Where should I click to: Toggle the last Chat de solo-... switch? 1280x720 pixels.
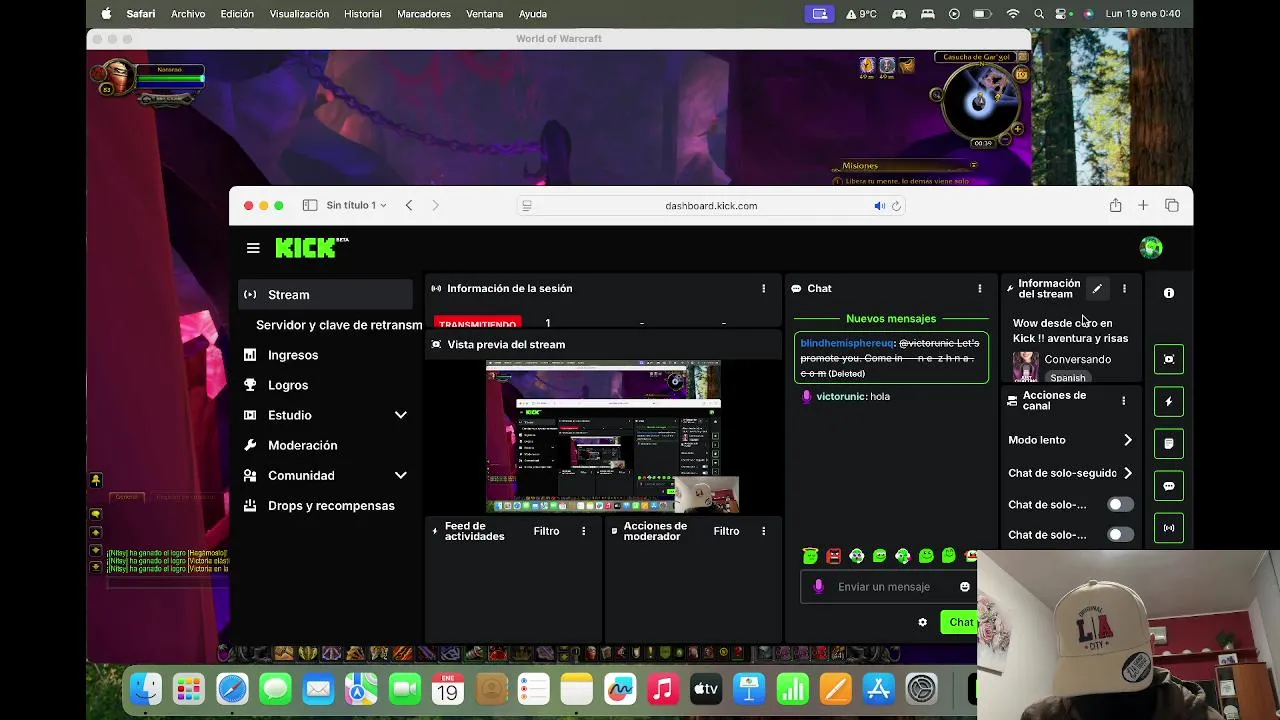click(x=1120, y=535)
